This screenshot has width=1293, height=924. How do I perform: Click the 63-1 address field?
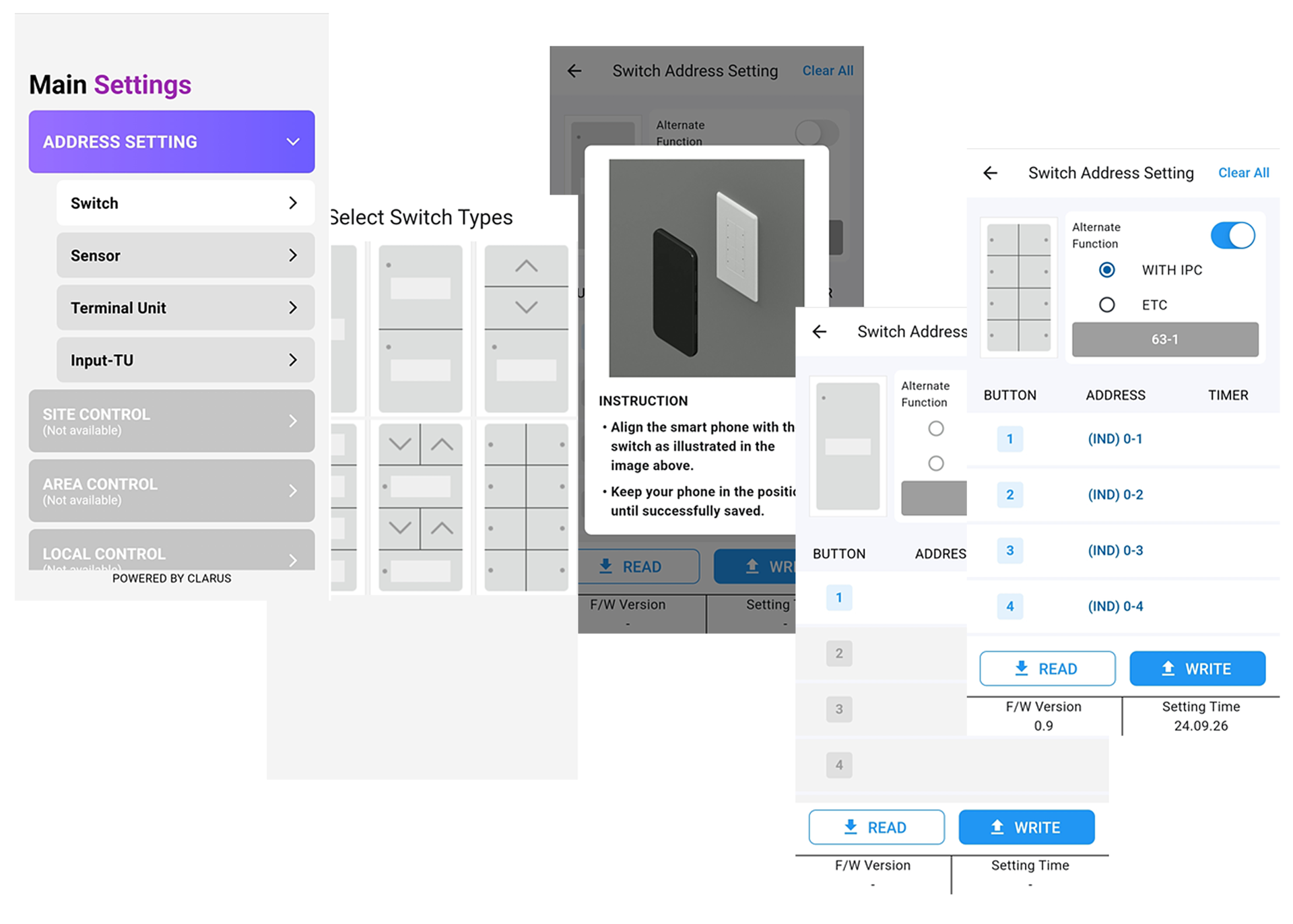[1164, 339]
